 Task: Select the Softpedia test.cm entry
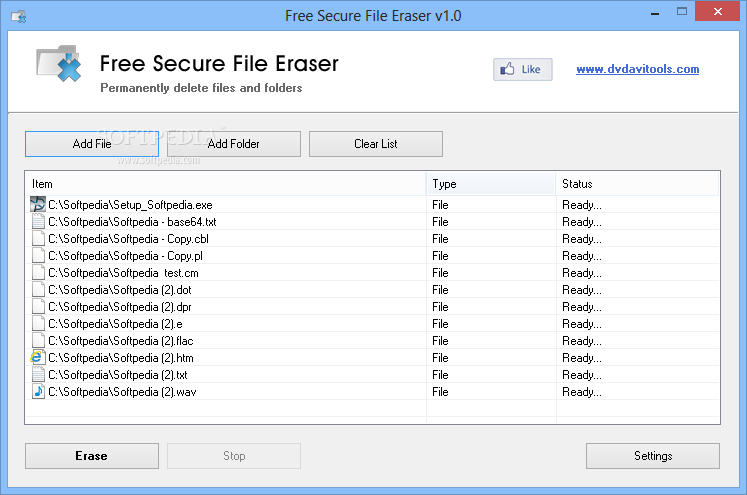373,273
